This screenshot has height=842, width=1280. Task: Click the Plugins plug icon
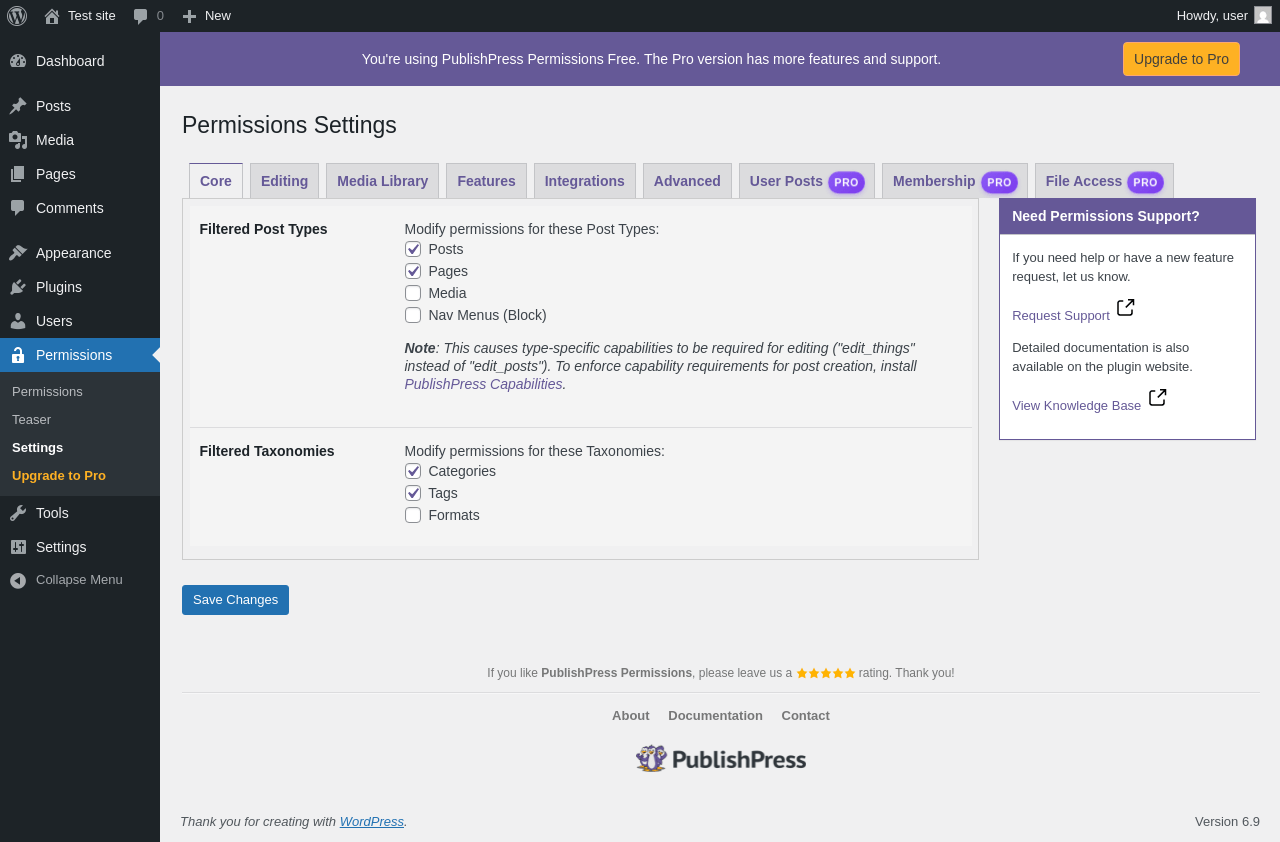point(18,287)
